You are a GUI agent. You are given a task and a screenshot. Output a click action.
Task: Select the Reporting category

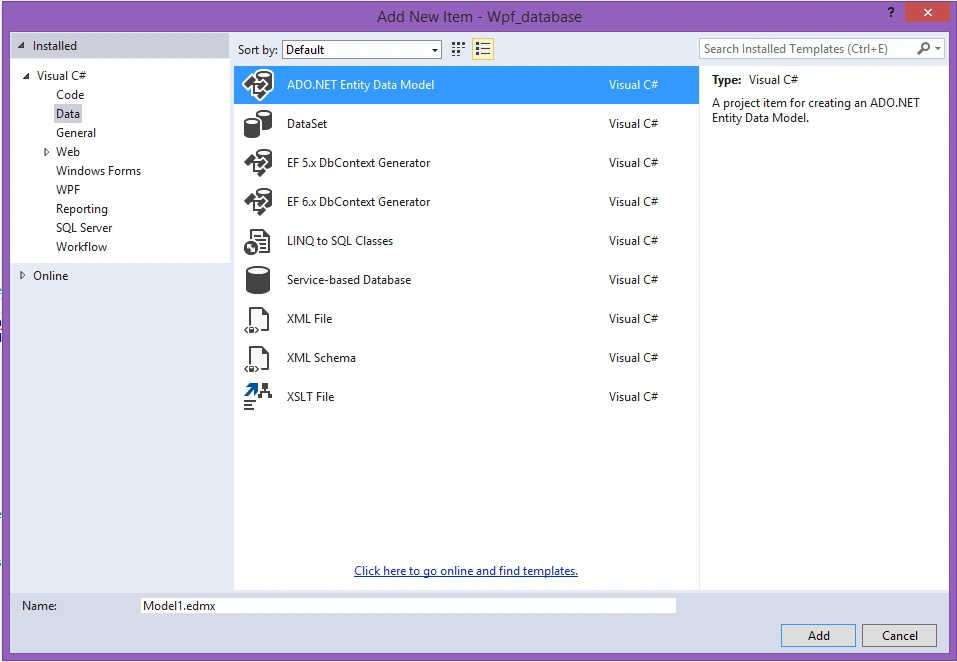(x=82, y=209)
